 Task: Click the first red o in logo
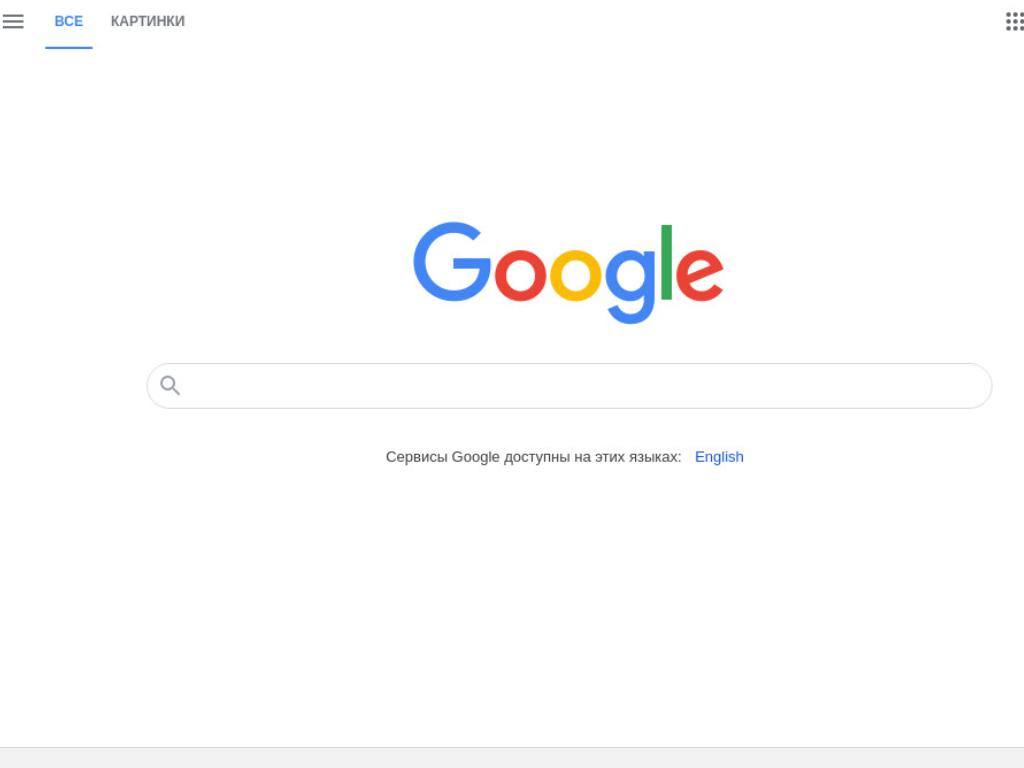point(520,275)
